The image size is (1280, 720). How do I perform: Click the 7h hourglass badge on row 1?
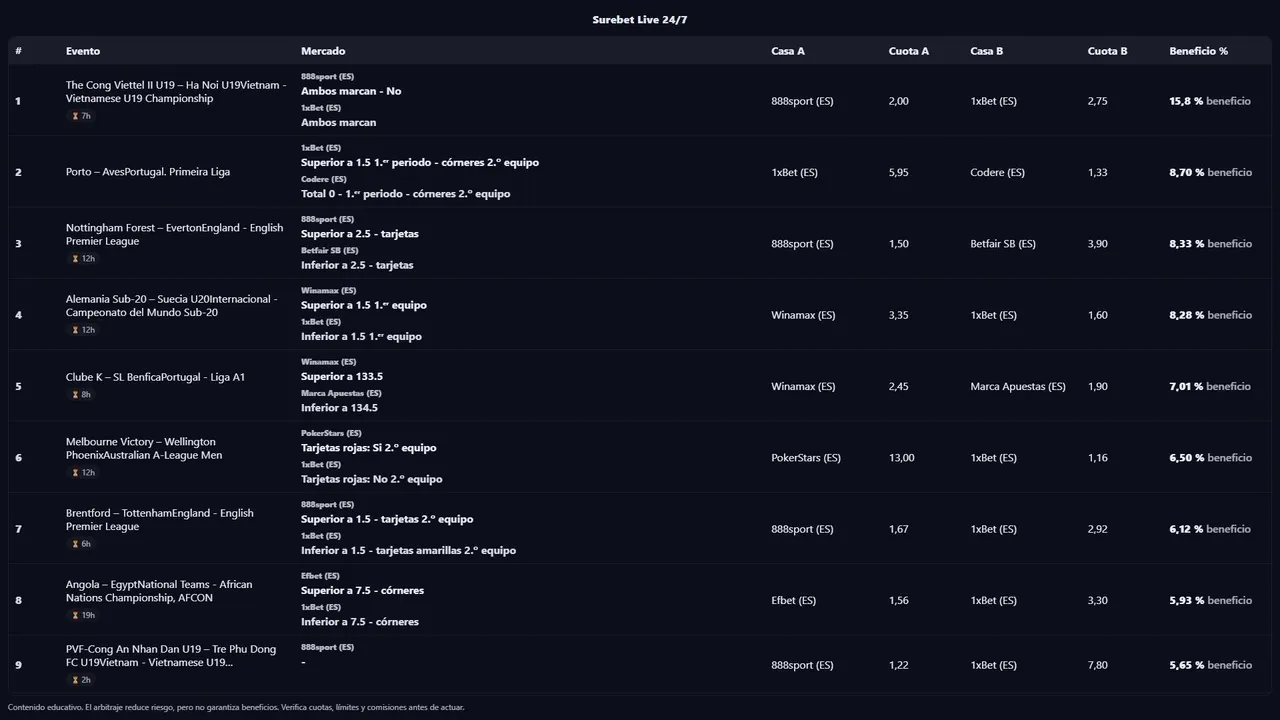pos(81,116)
